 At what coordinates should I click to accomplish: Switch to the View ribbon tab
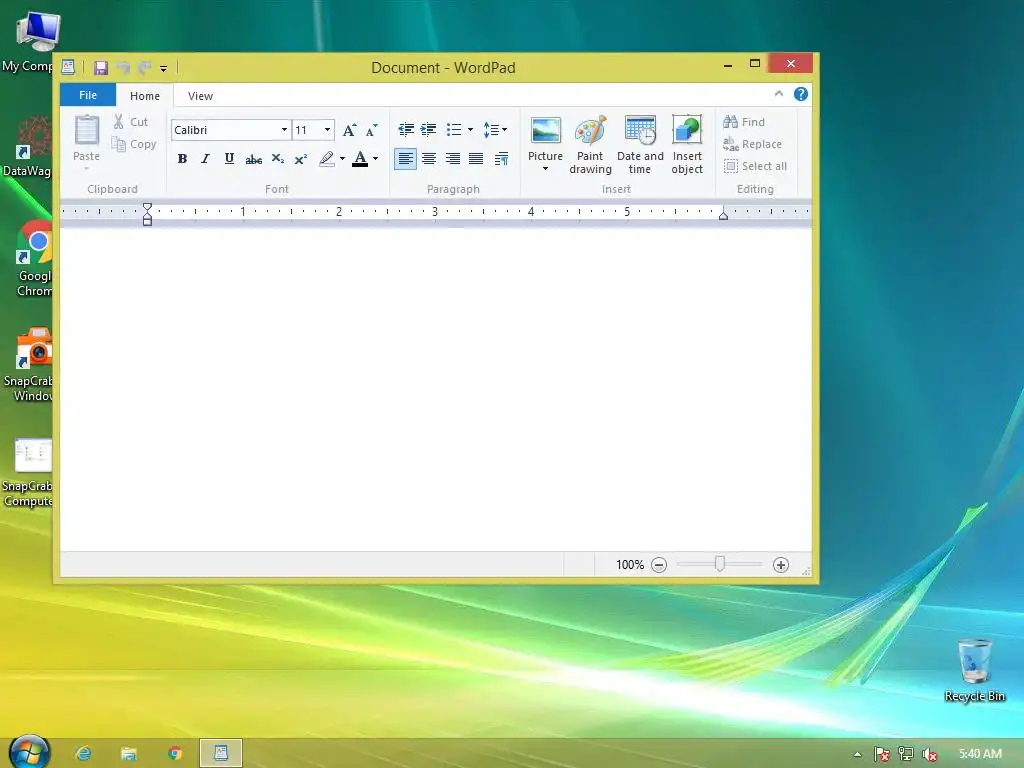point(200,96)
